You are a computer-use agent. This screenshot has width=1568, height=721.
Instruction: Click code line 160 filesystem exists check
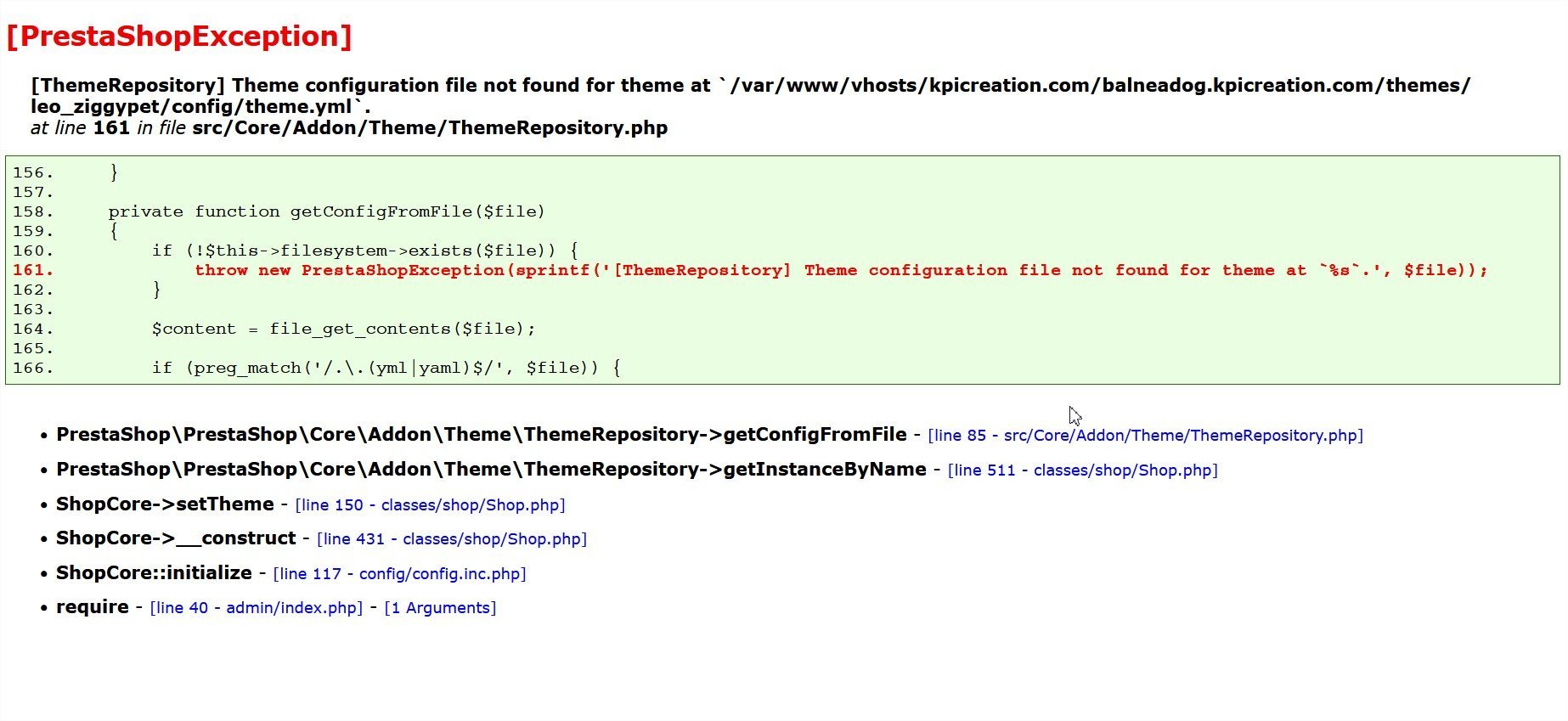[365, 251]
